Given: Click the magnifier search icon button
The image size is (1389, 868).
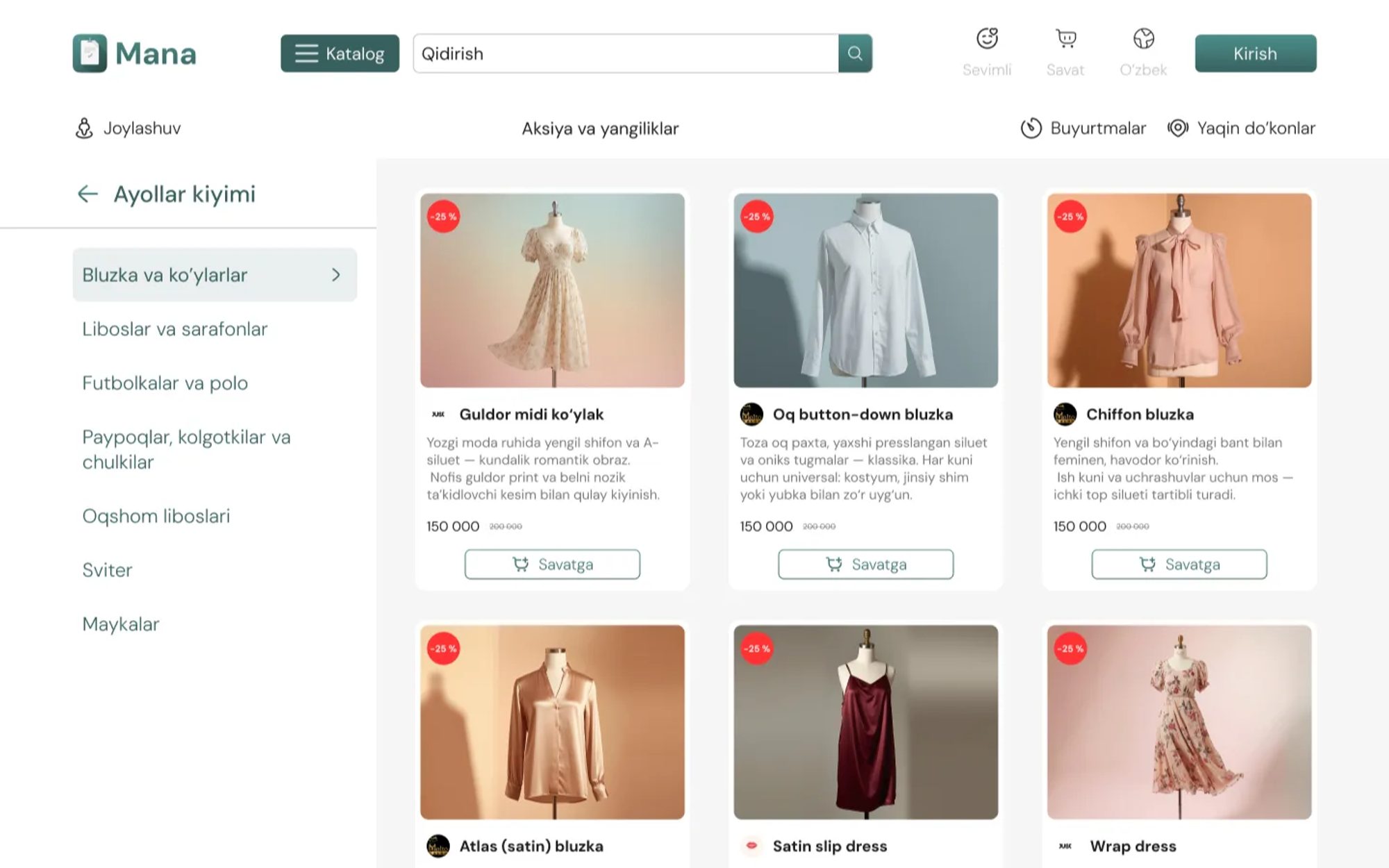Looking at the screenshot, I should pos(855,53).
